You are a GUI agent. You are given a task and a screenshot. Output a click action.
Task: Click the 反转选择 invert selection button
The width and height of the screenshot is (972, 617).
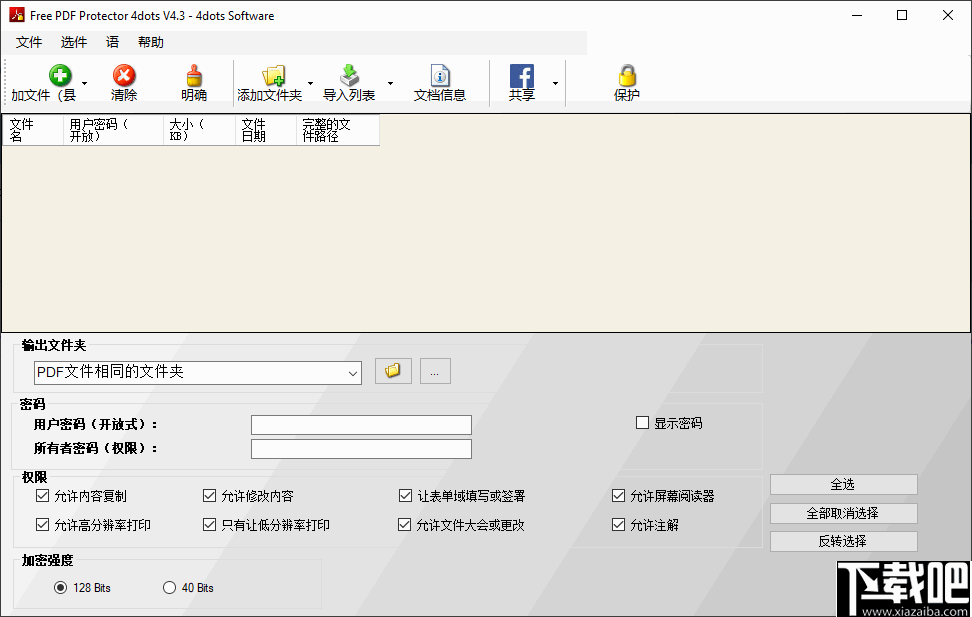click(x=843, y=540)
